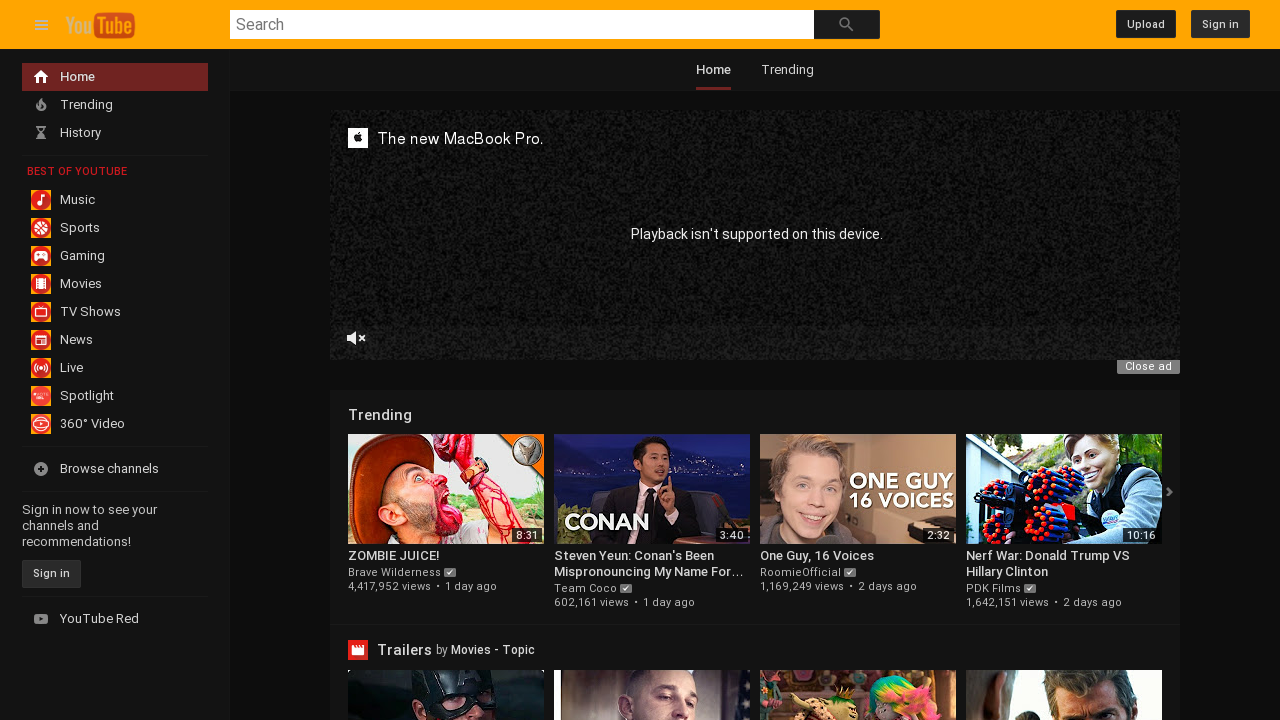The image size is (1280, 720).
Task: Click the Browse channels plus icon
Action: [41, 469]
